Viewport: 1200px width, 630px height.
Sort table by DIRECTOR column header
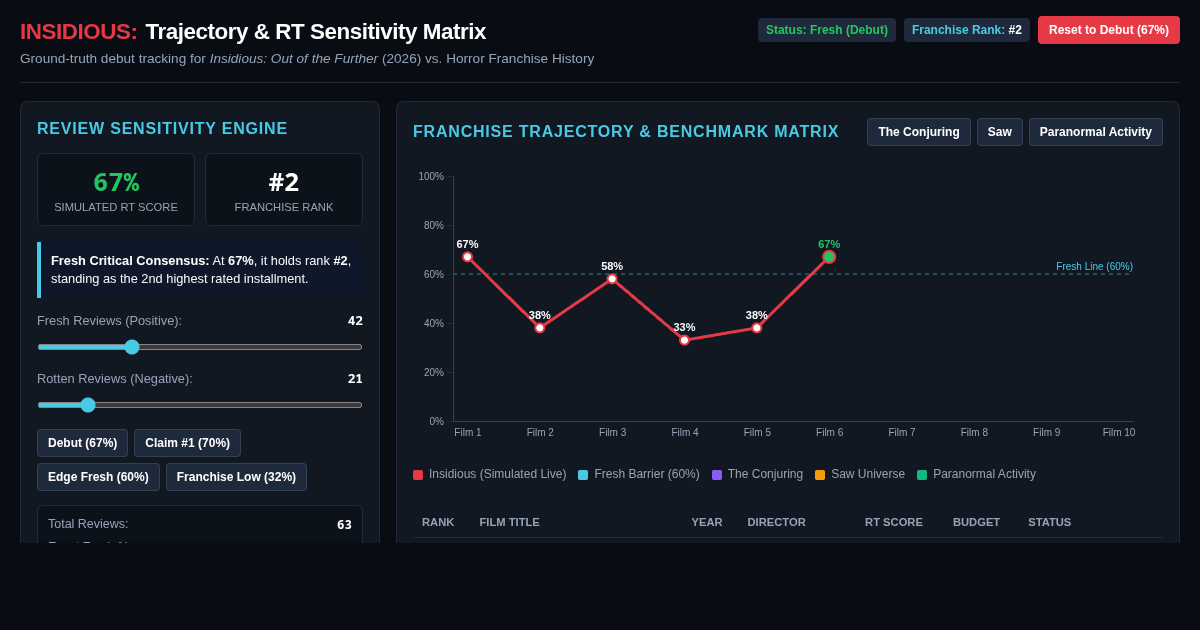pyautogui.click(x=776, y=522)
